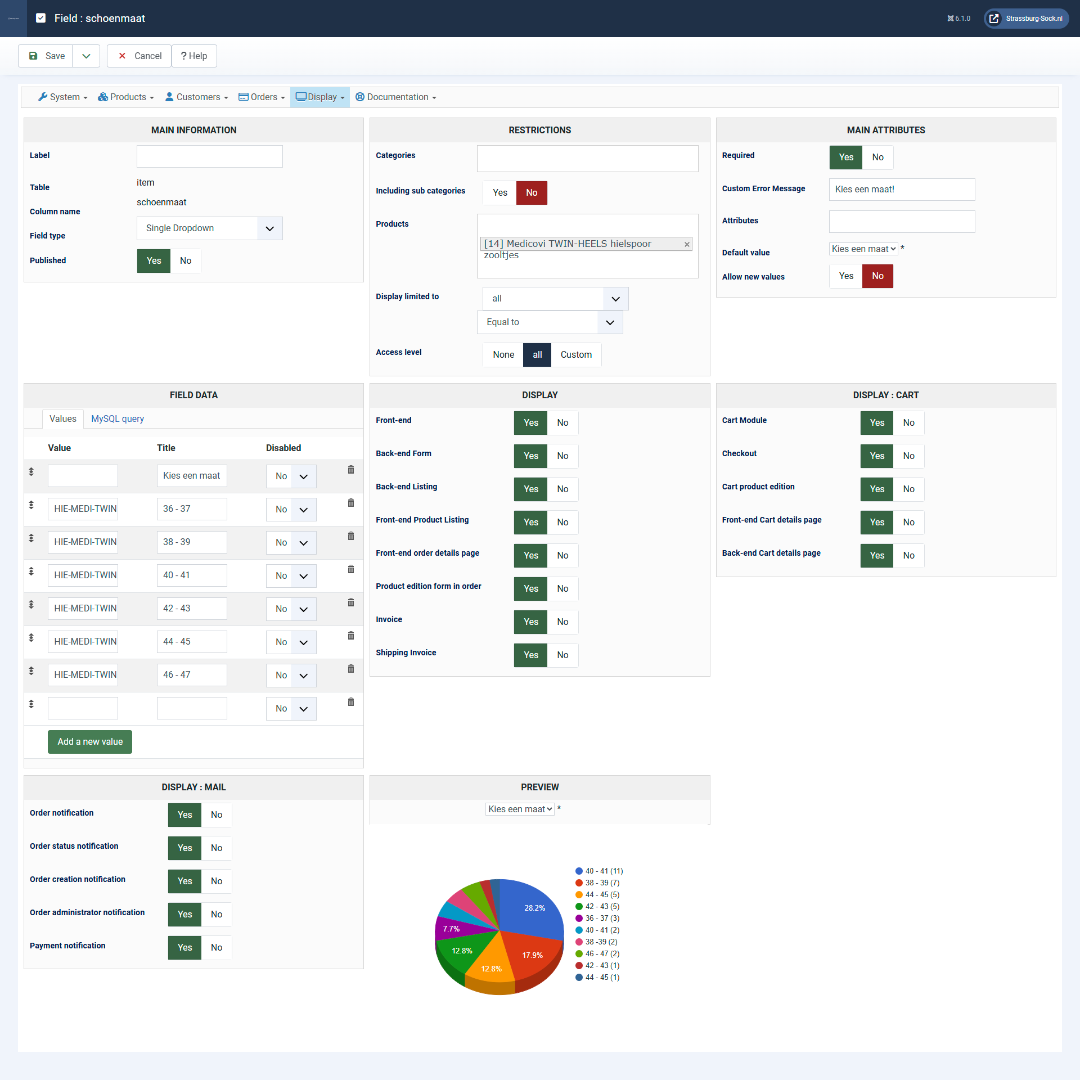Click the Label input field
The width and height of the screenshot is (1080, 1080).
point(209,156)
